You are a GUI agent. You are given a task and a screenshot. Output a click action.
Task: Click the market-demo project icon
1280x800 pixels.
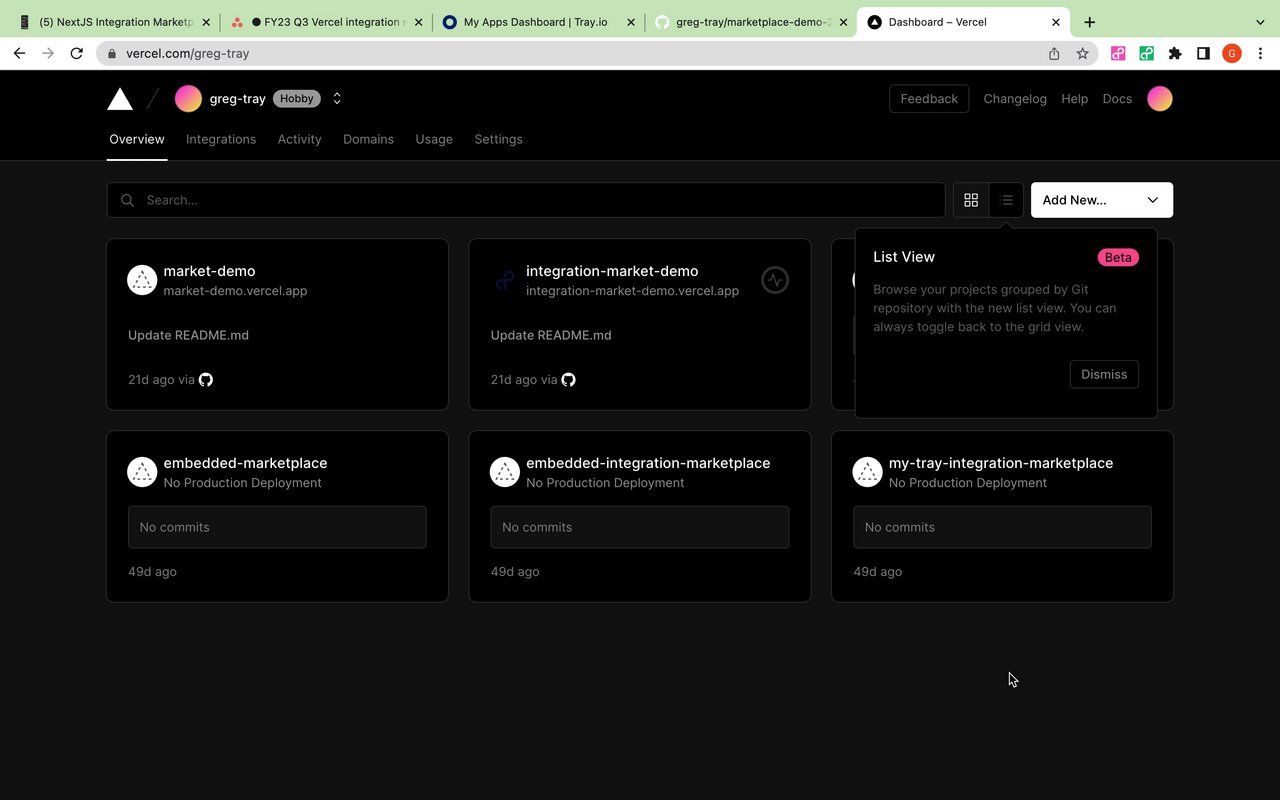(142, 280)
